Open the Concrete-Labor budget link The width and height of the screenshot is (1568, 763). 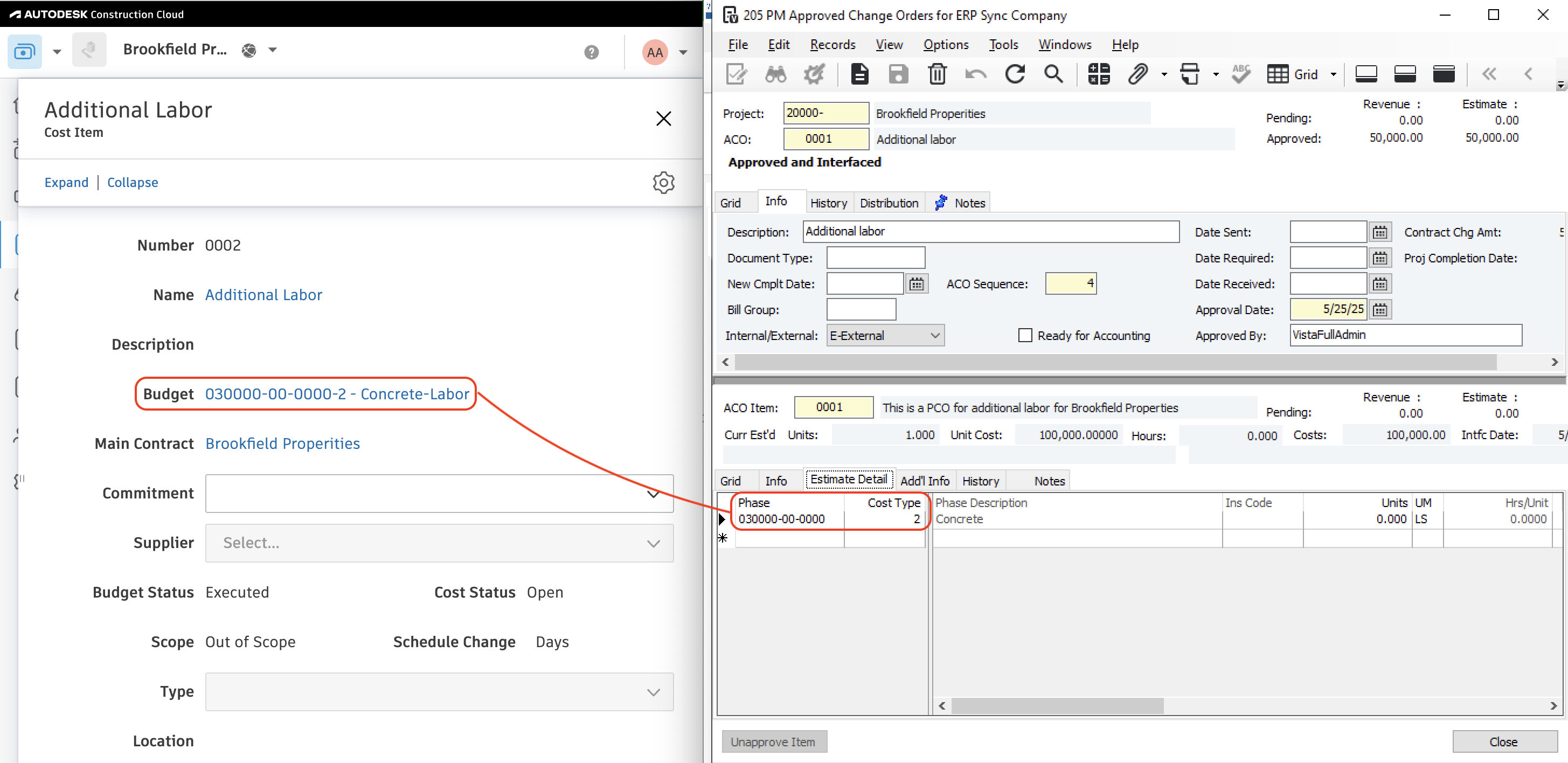tap(337, 394)
